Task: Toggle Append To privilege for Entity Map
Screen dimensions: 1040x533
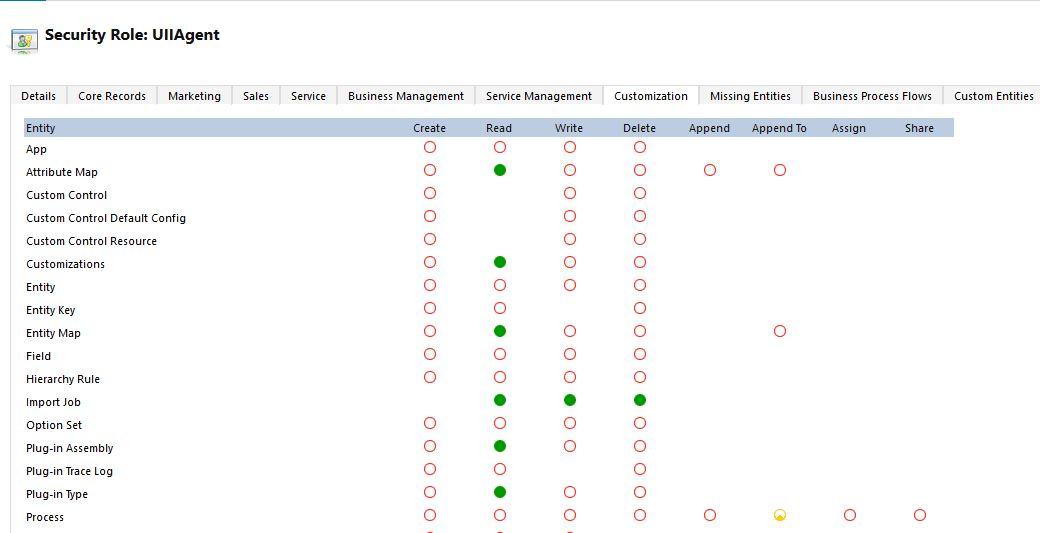Action: click(780, 331)
